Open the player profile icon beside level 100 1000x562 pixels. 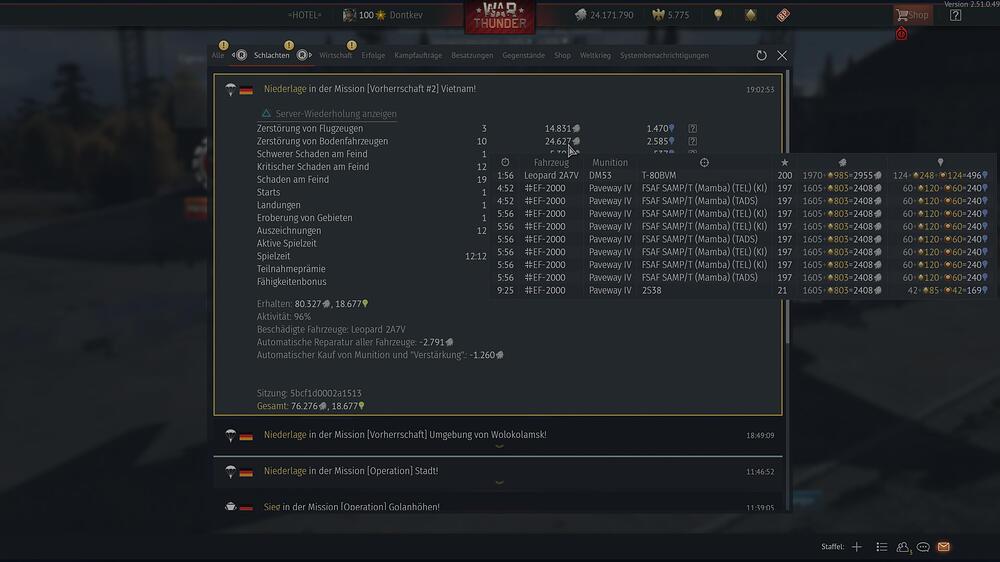point(349,15)
